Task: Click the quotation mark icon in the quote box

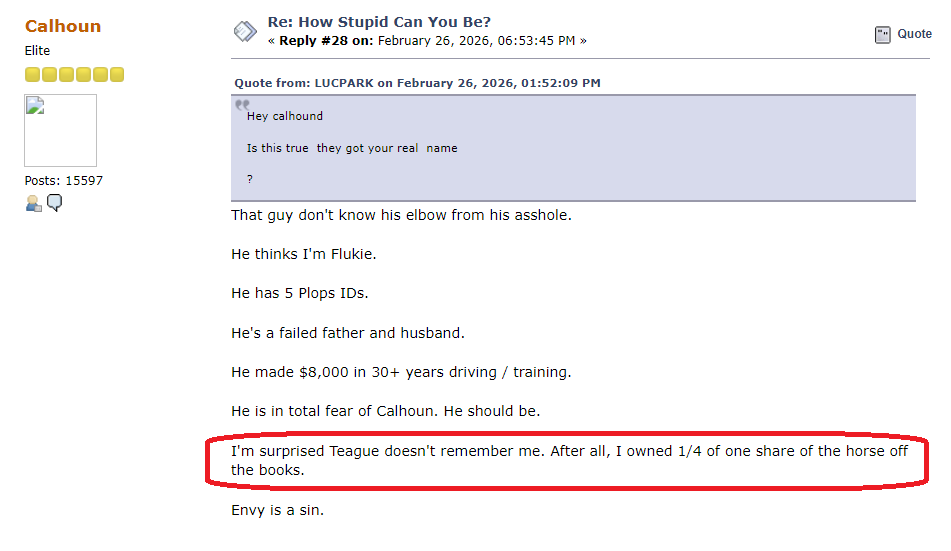Action: (x=241, y=104)
